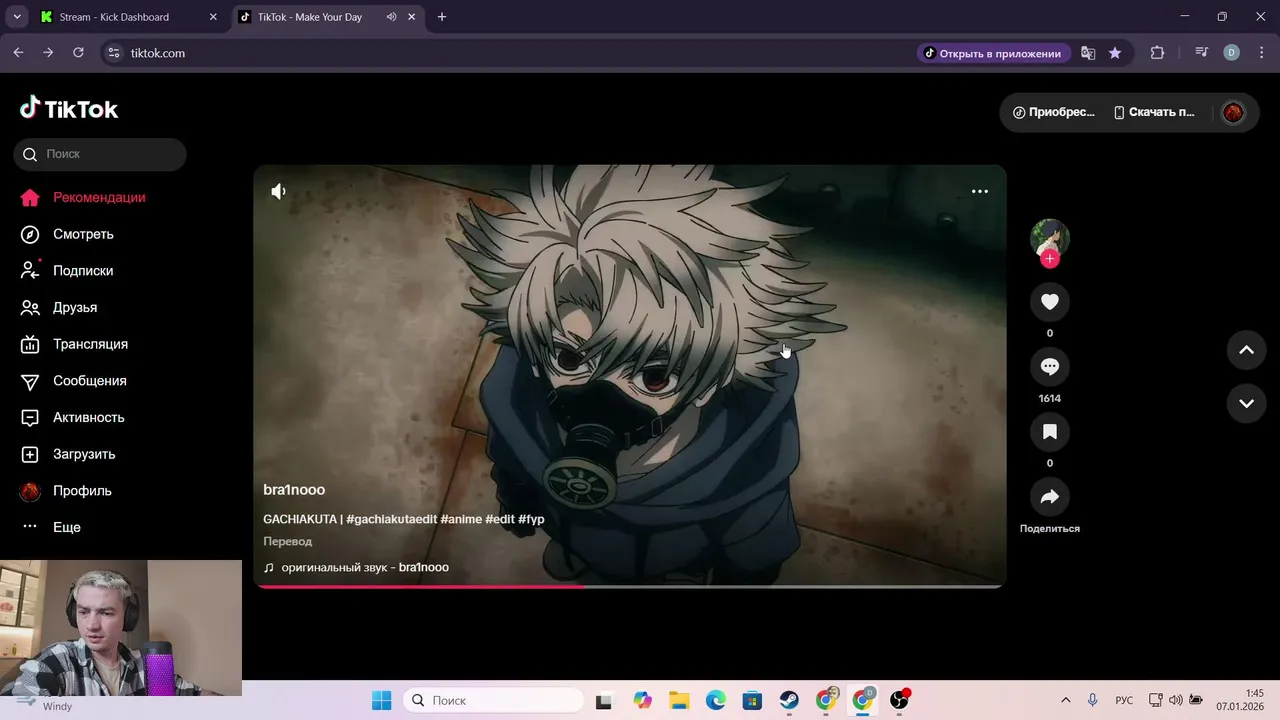Viewport: 1280px width, 720px height.
Task: Save video with the bookmark icon
Action: point(1049,432)
